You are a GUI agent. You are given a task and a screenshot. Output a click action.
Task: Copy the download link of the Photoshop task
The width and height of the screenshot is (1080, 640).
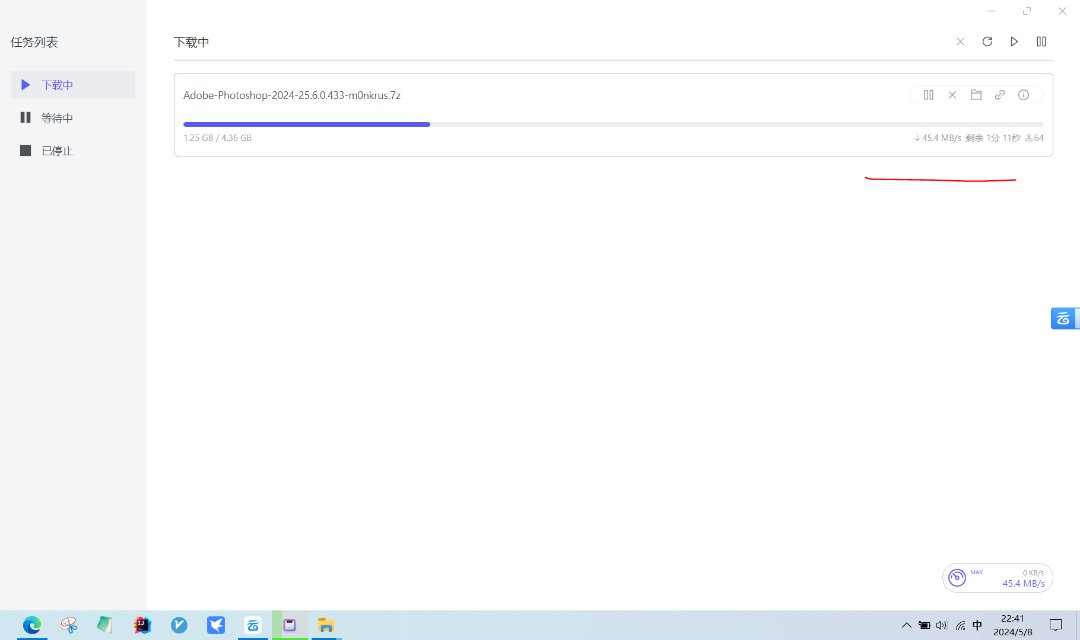999,95
